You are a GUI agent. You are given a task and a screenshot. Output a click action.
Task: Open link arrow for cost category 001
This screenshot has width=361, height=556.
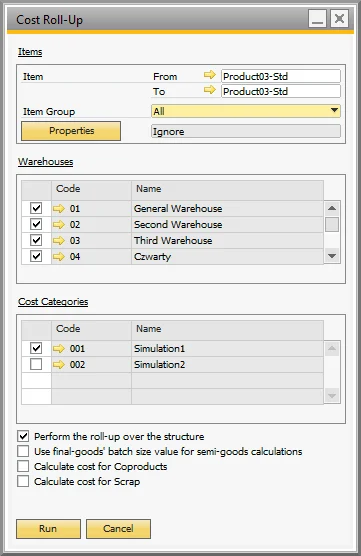pyautogui.click(x=59, y=349)
